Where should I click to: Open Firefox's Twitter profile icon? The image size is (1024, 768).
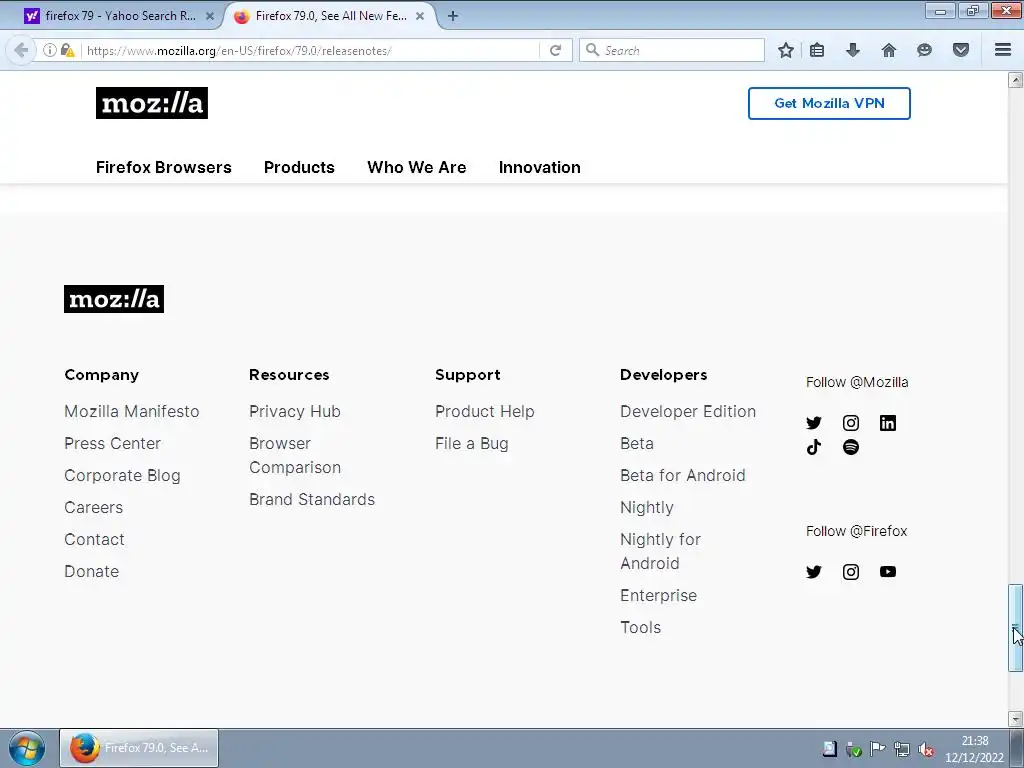coord(814,572)
